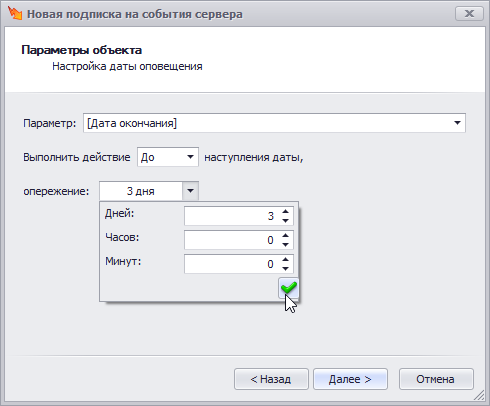Click the window resize grip corner
Image resolution: width=490 pixels, height=406 pixels.
tap(479, 395)
